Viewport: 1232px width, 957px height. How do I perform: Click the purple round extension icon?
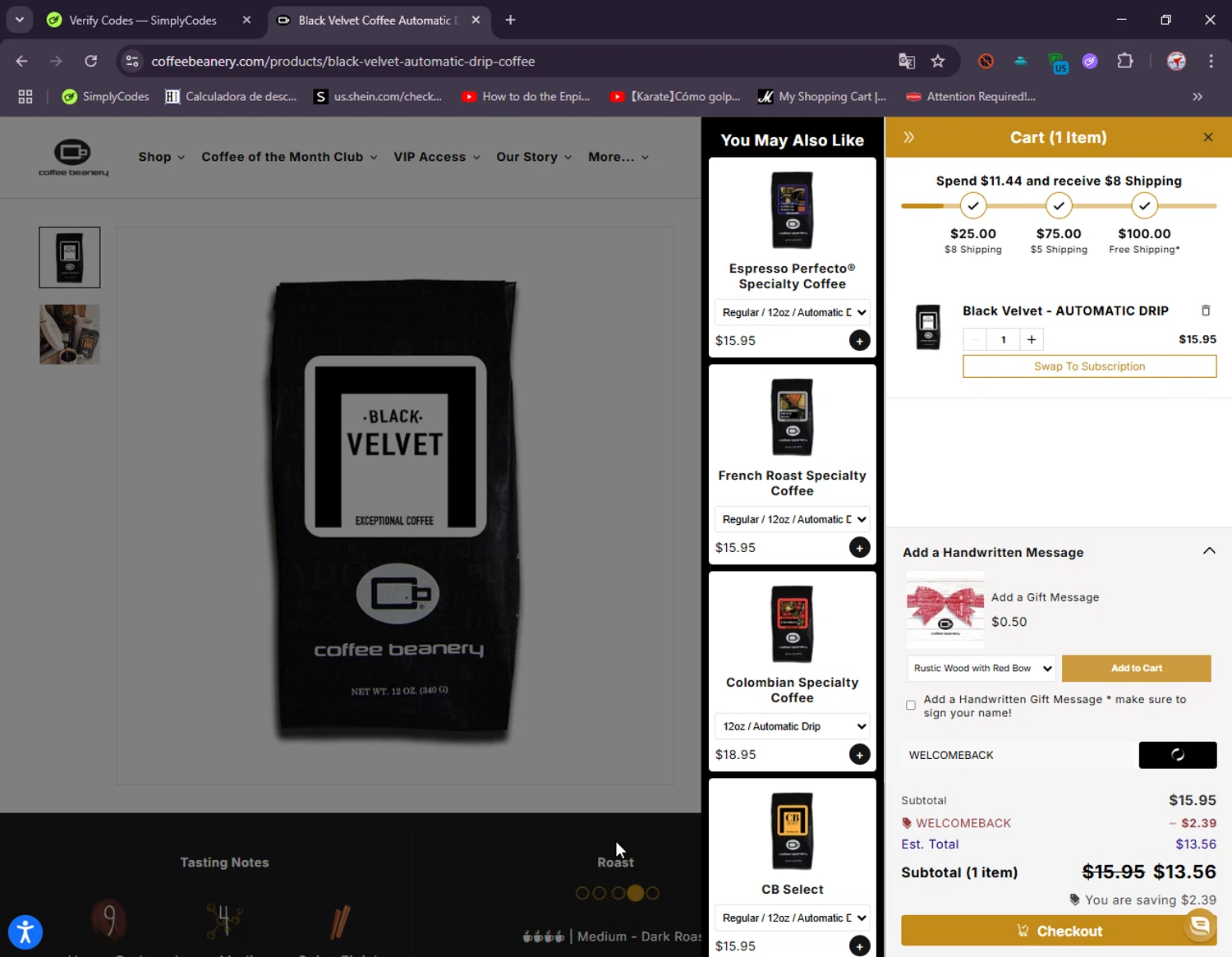(x=1090, y=61)
